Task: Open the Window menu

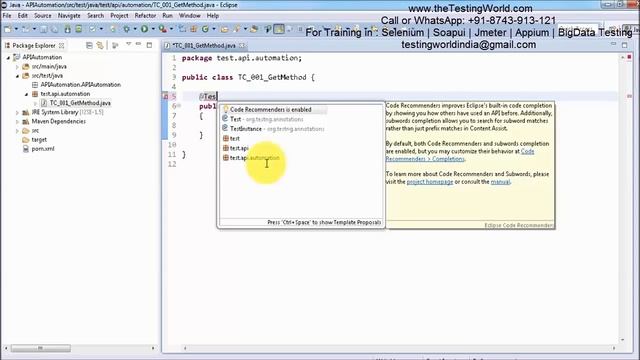Action: click(189, 16)
